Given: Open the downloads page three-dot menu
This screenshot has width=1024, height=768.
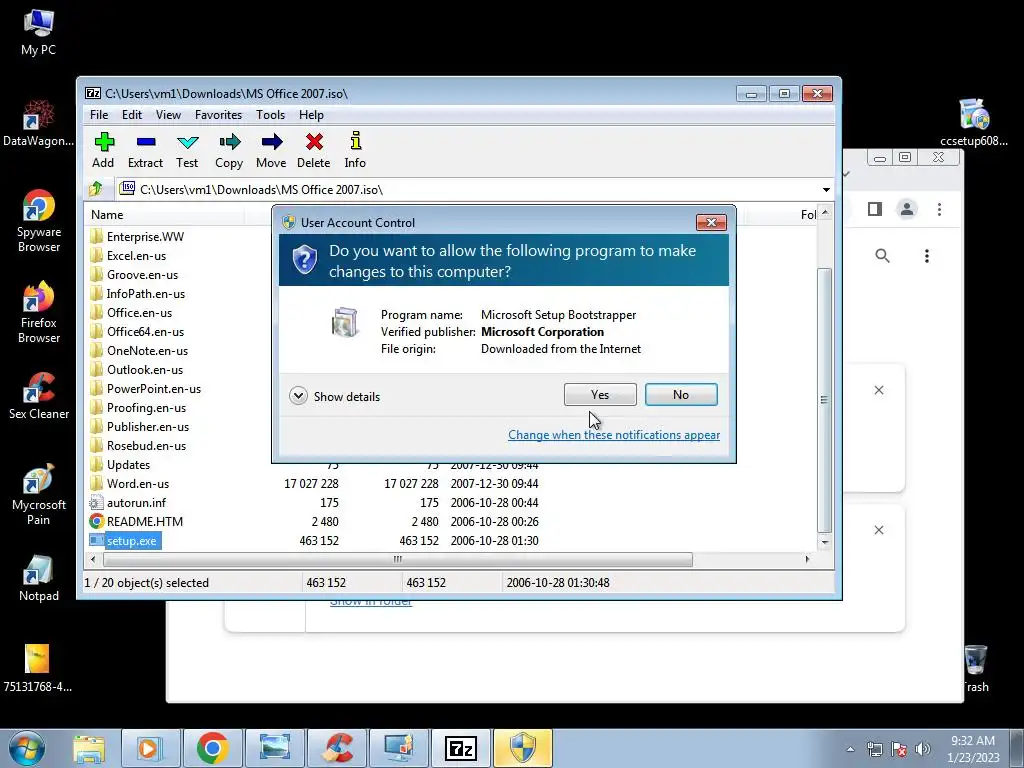Looking at the screenshot, I should point(927,256).
